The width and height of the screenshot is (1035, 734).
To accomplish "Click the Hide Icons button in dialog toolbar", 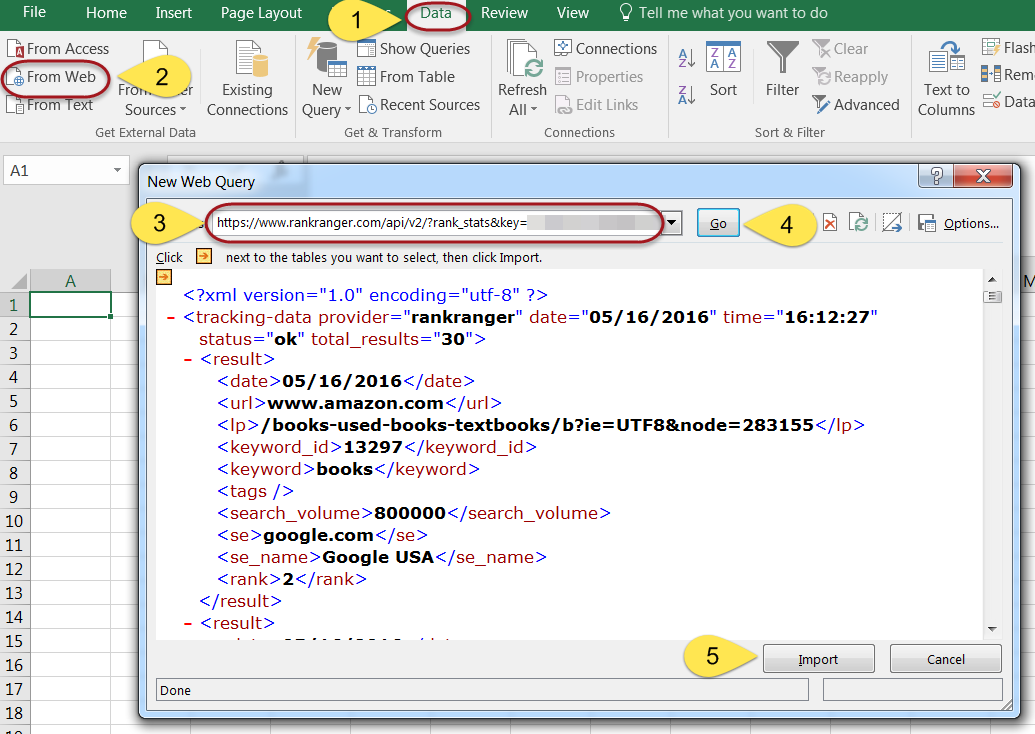I will (892, 223).
